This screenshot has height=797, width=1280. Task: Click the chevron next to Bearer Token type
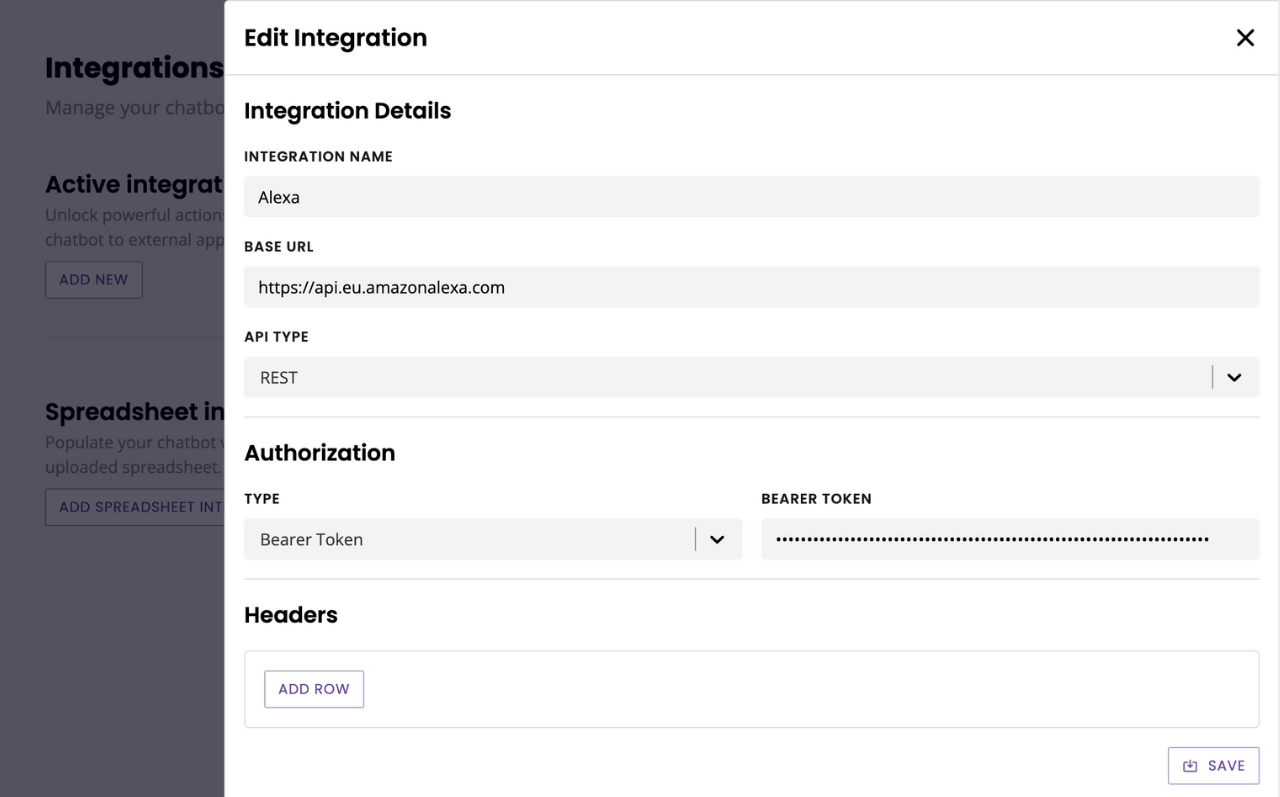point(717,539)
